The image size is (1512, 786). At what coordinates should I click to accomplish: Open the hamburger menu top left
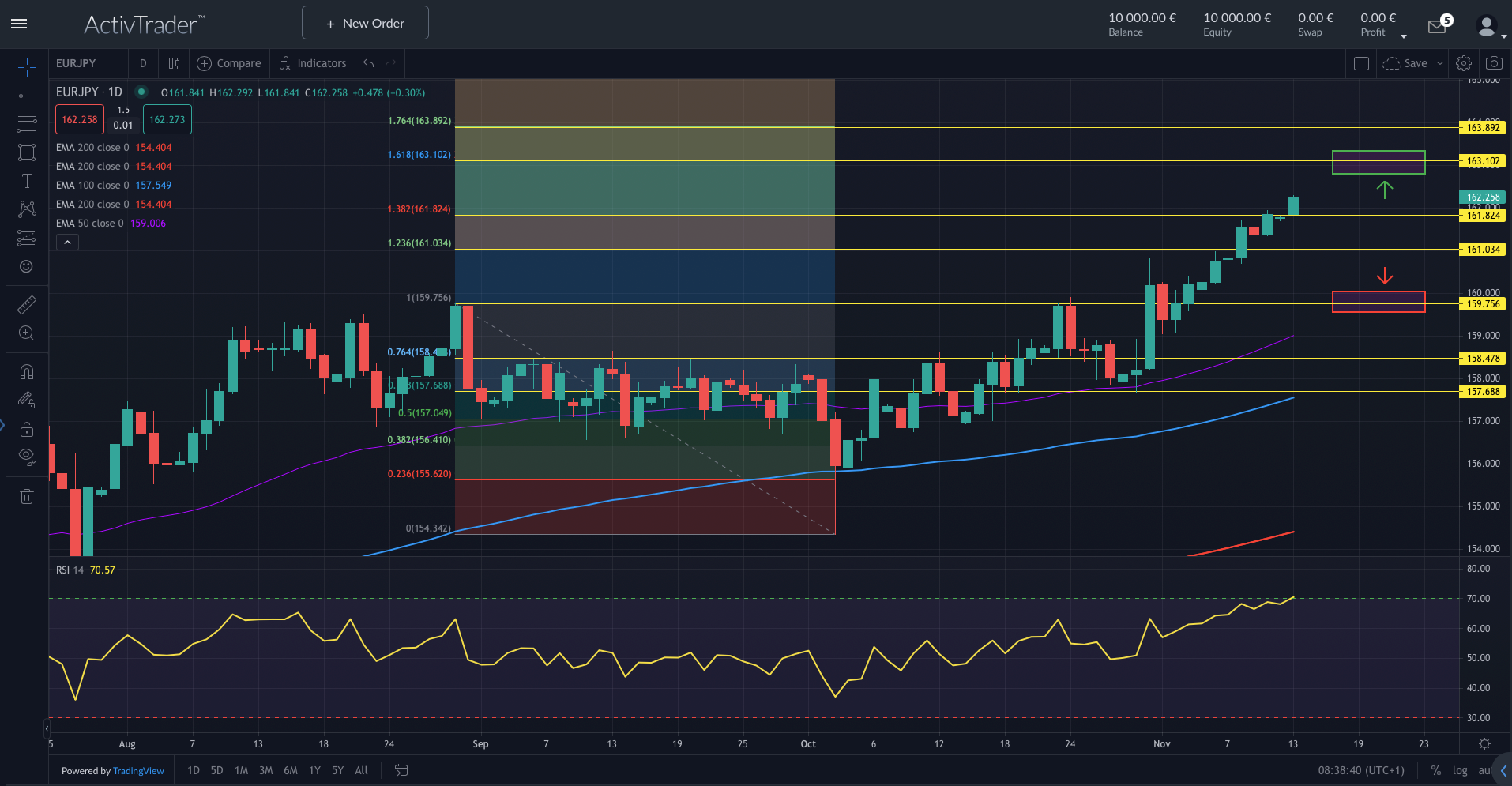[19, 23]
